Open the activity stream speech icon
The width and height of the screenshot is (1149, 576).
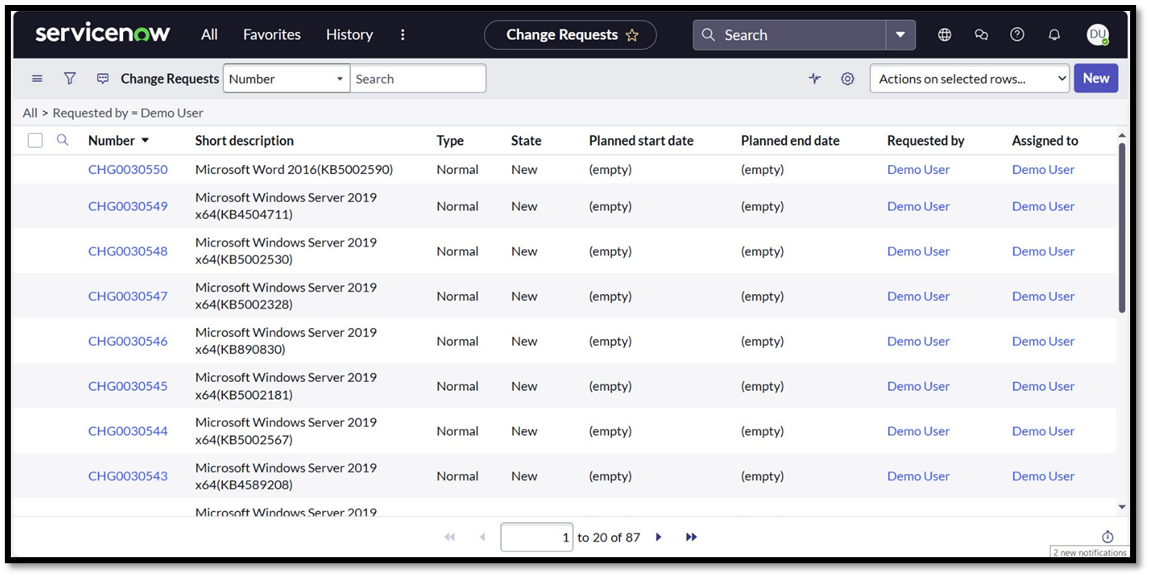click(x=103, y=78)
